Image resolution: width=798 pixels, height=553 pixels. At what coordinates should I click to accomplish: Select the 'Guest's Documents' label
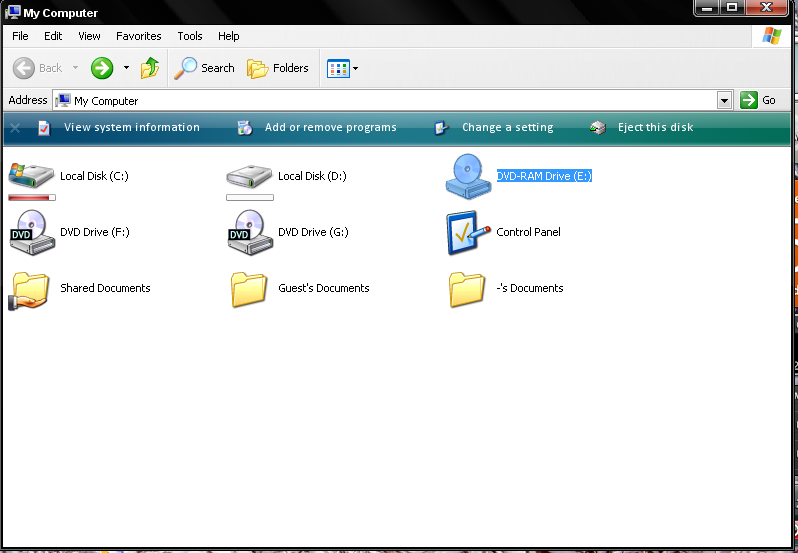(324, 288)
